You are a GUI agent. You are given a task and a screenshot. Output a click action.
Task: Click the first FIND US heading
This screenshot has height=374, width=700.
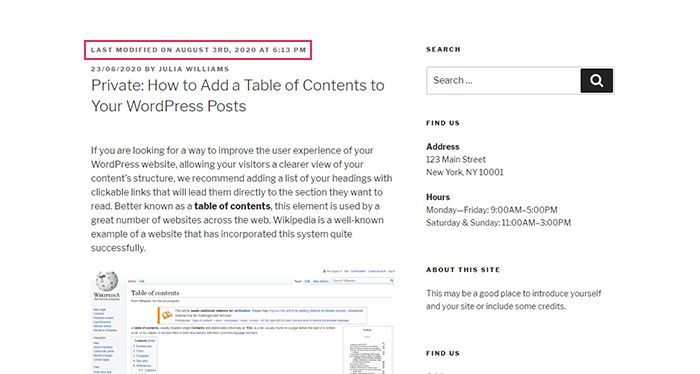point(443,123)
